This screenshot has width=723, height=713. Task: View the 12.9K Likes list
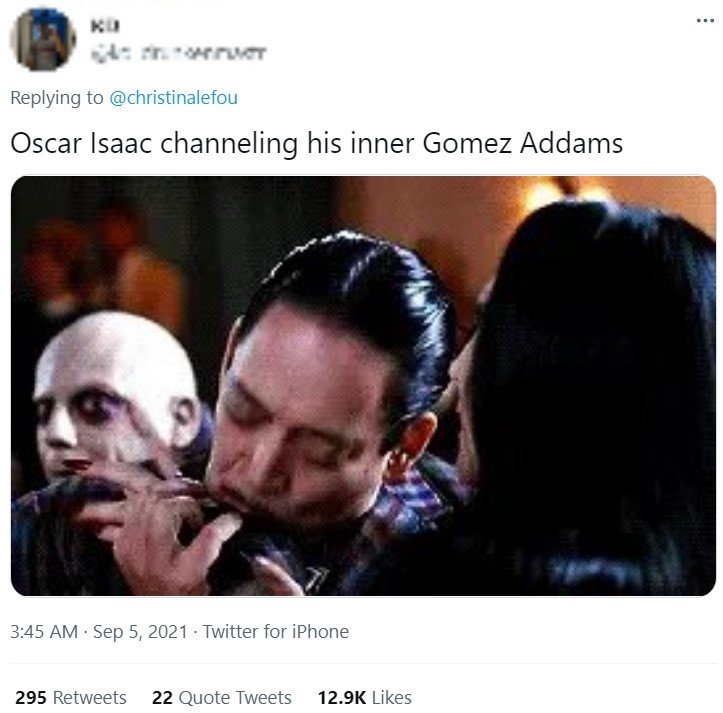pos(365,698)
